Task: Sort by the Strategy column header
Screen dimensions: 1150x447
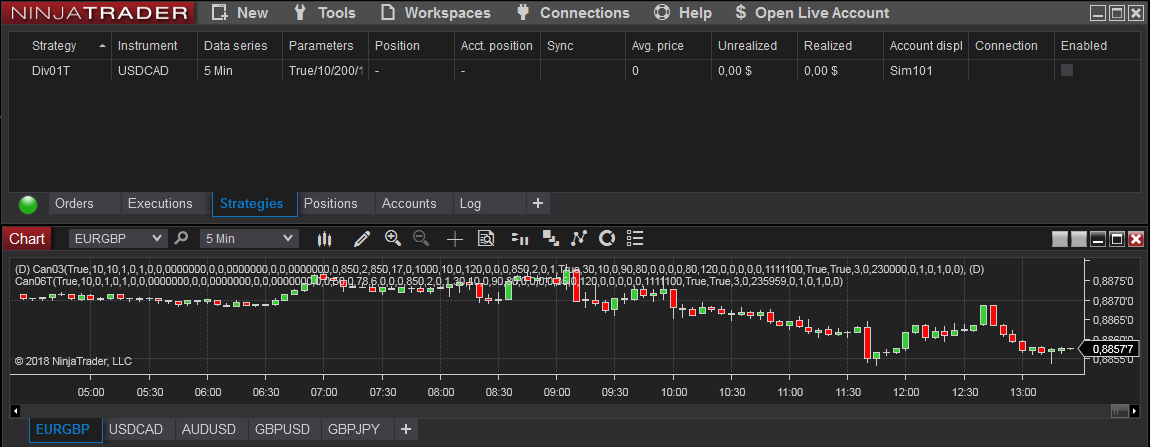Action: tap(60, 46)
